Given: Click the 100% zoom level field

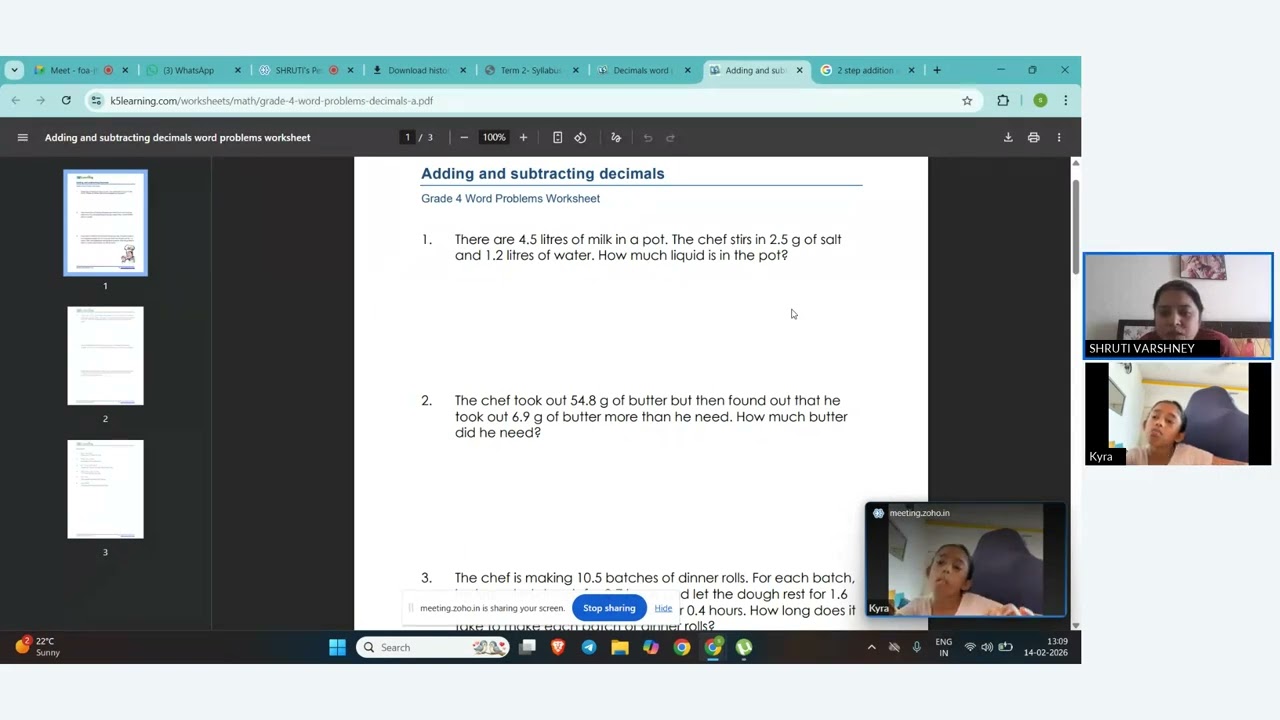Looking at the screenshot, I should point(494,138).
